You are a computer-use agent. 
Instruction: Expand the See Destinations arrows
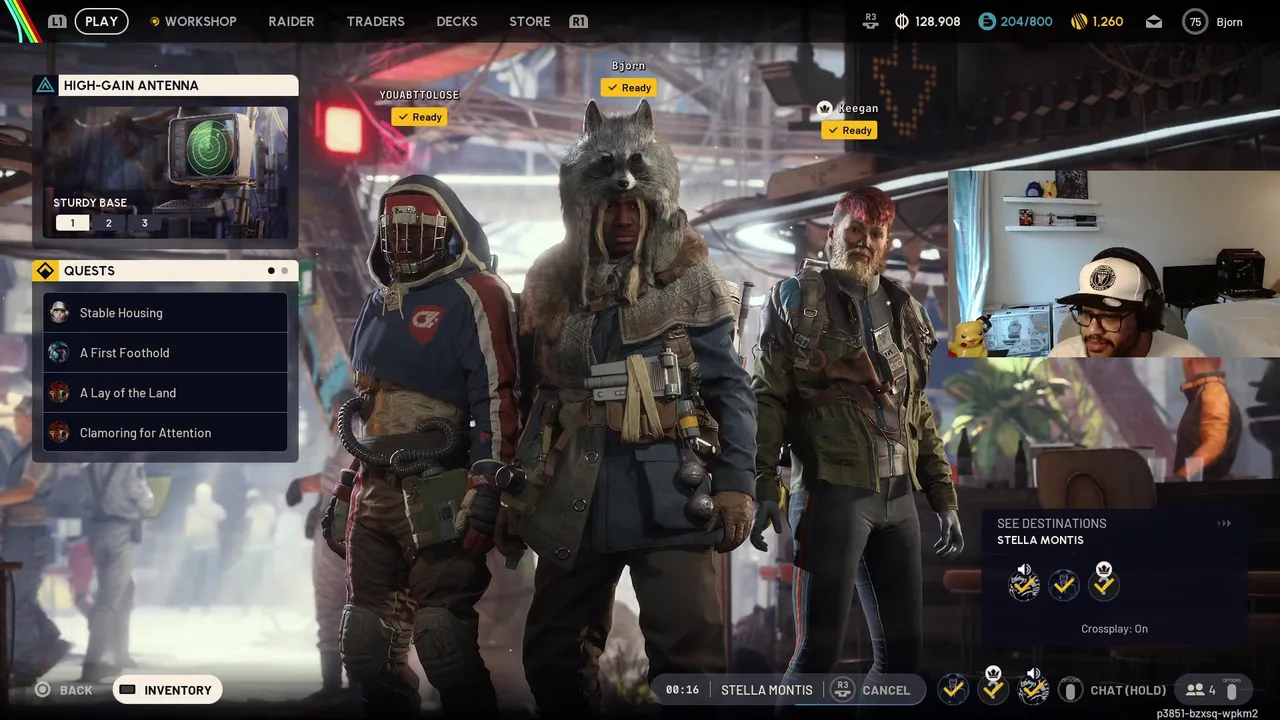pyautogui.click(x=1224, y=523)
